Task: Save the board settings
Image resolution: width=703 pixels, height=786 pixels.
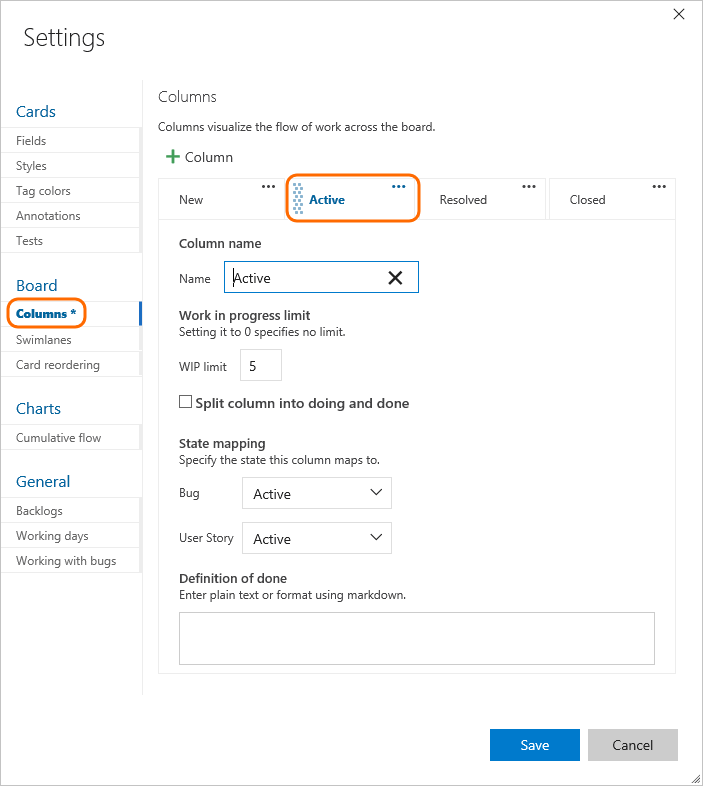Action: (x=534, y=745)
